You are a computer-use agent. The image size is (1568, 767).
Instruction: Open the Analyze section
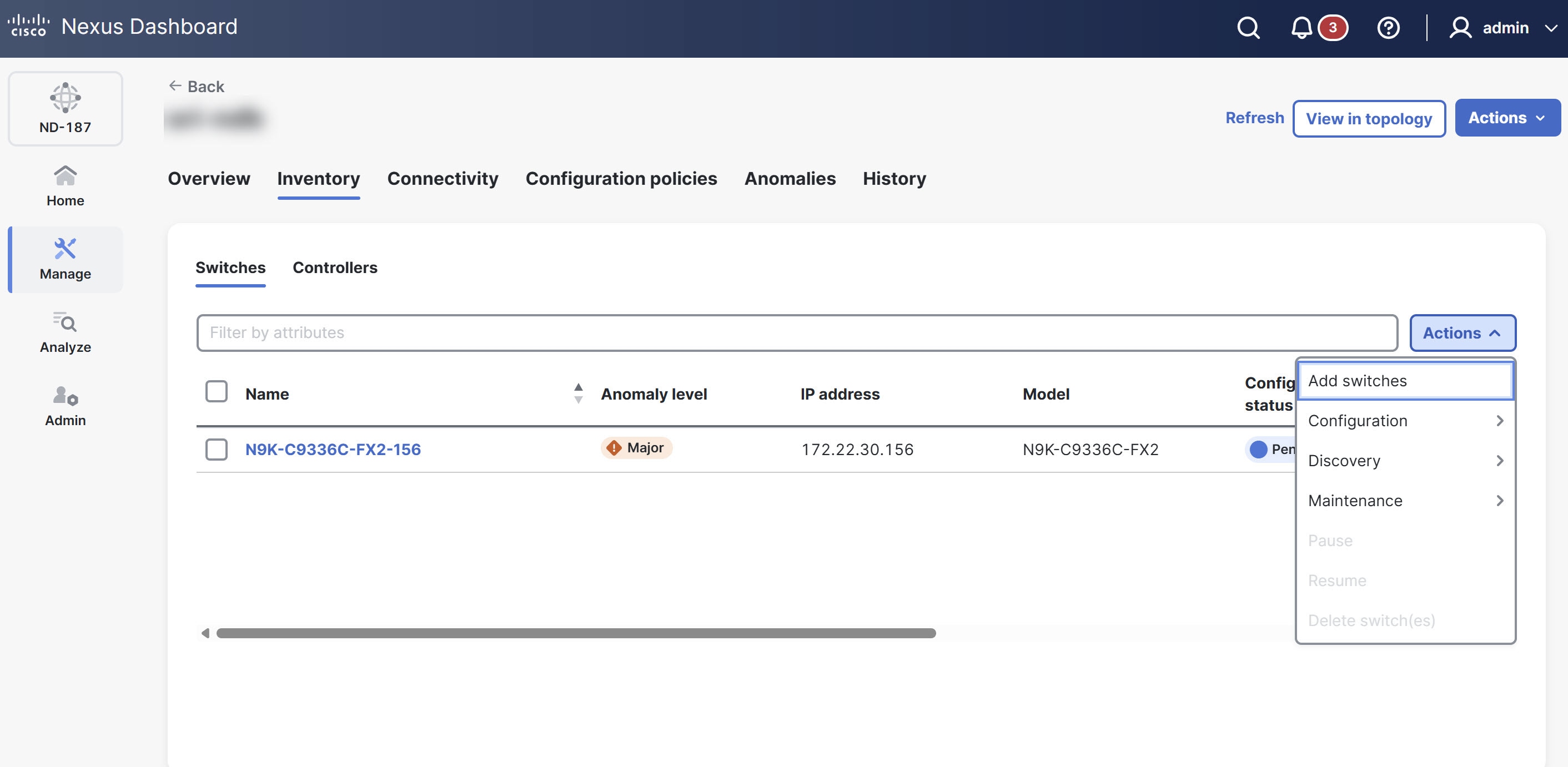coord(64,332)
